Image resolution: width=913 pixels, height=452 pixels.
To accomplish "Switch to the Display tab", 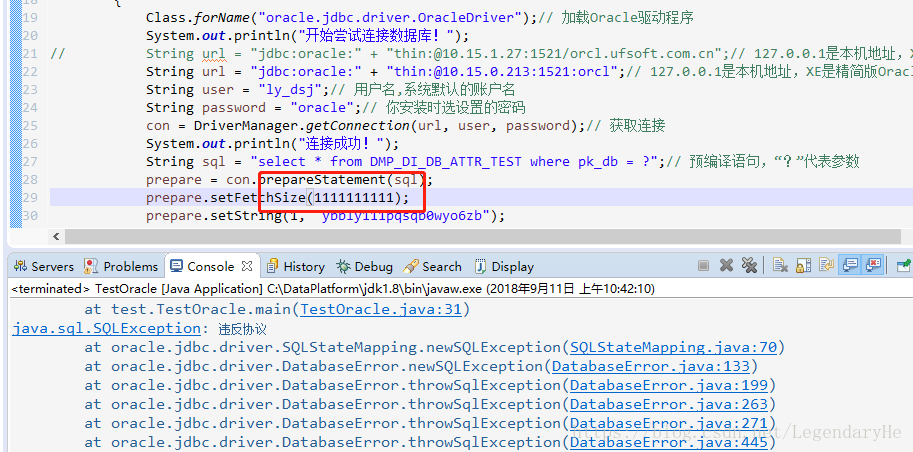I will 504,266.
